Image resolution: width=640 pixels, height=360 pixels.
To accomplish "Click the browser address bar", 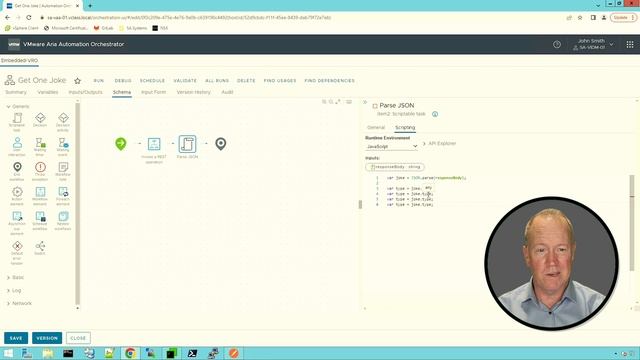I will [x=302, y=18].
